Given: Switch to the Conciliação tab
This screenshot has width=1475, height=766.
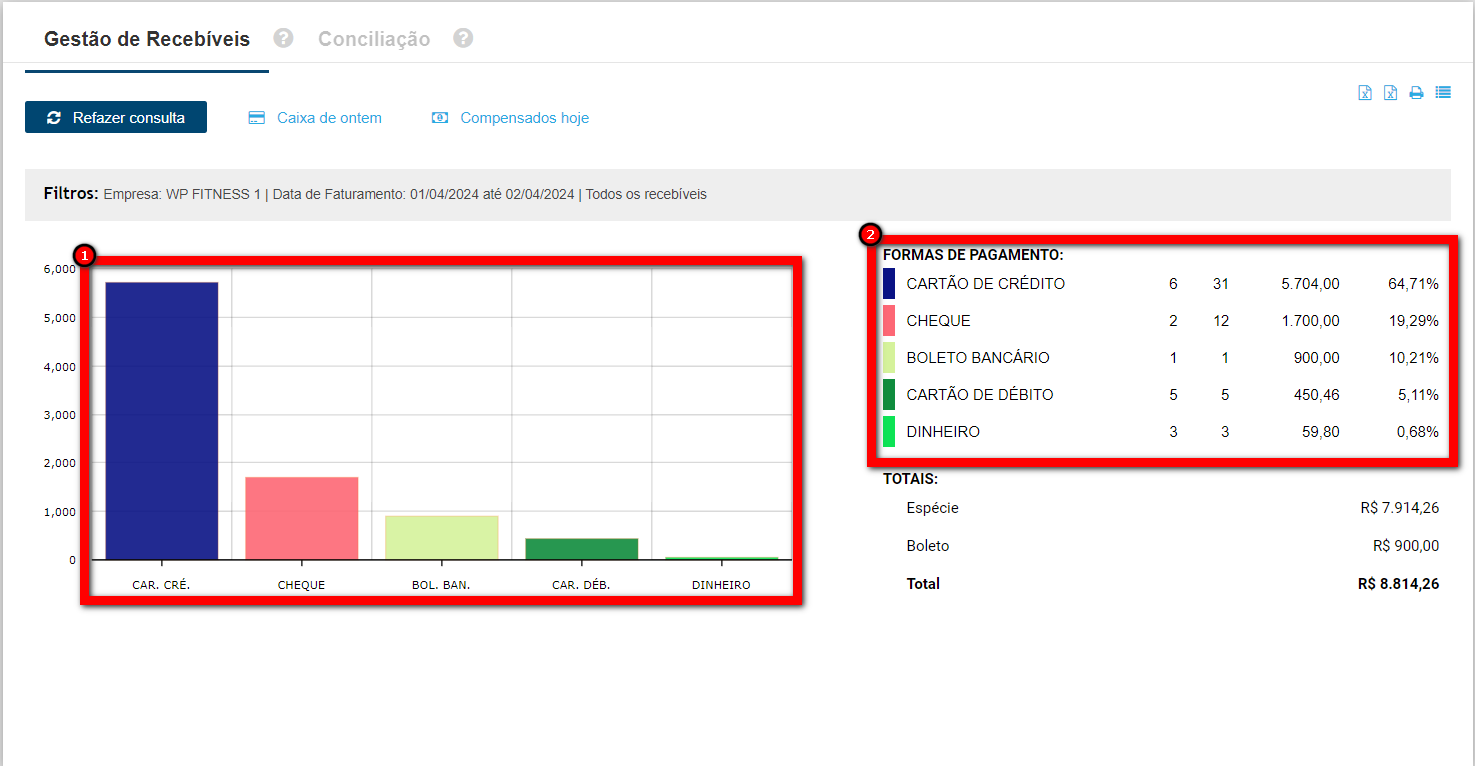Looking at the screenshot, I should pos(373,39).
